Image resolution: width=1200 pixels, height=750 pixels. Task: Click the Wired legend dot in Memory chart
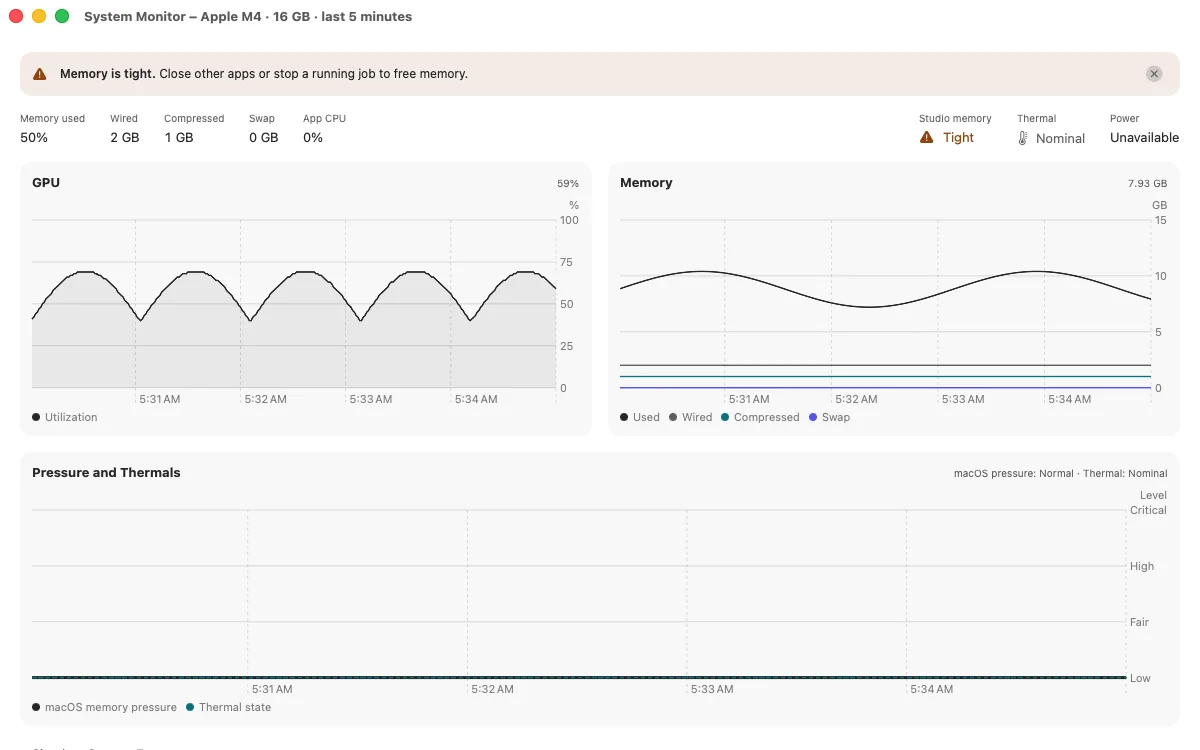click(673, 417)
